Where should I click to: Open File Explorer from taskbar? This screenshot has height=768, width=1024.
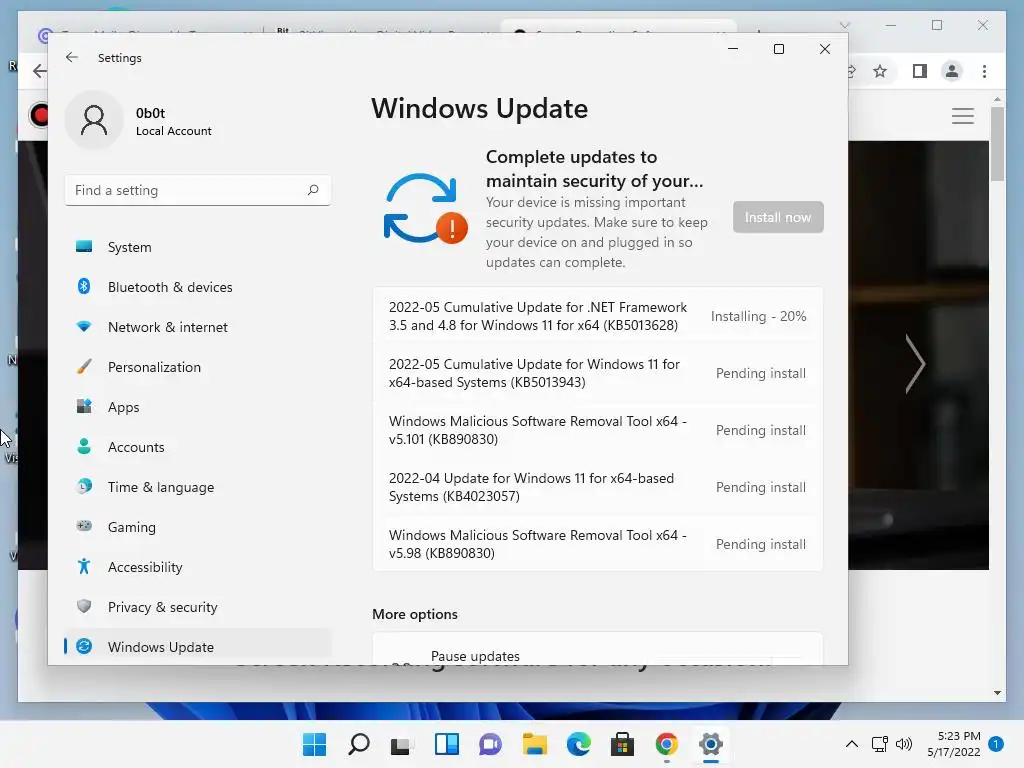click(534, 744)
